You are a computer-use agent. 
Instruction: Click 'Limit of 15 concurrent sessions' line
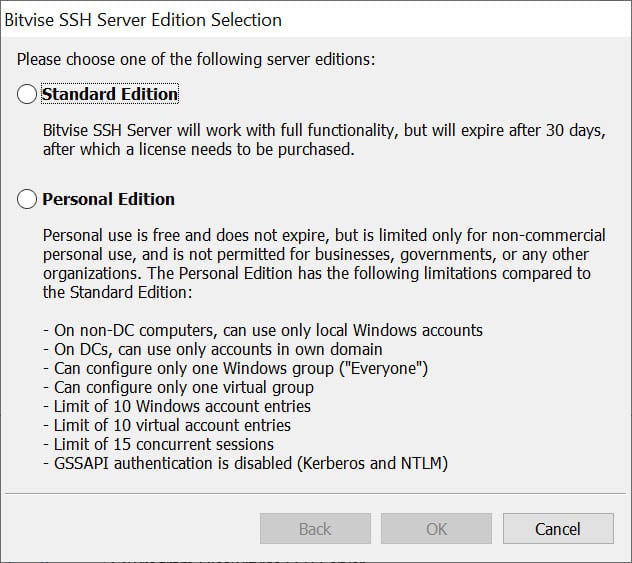pyautogui.click(x=158, y=444)
